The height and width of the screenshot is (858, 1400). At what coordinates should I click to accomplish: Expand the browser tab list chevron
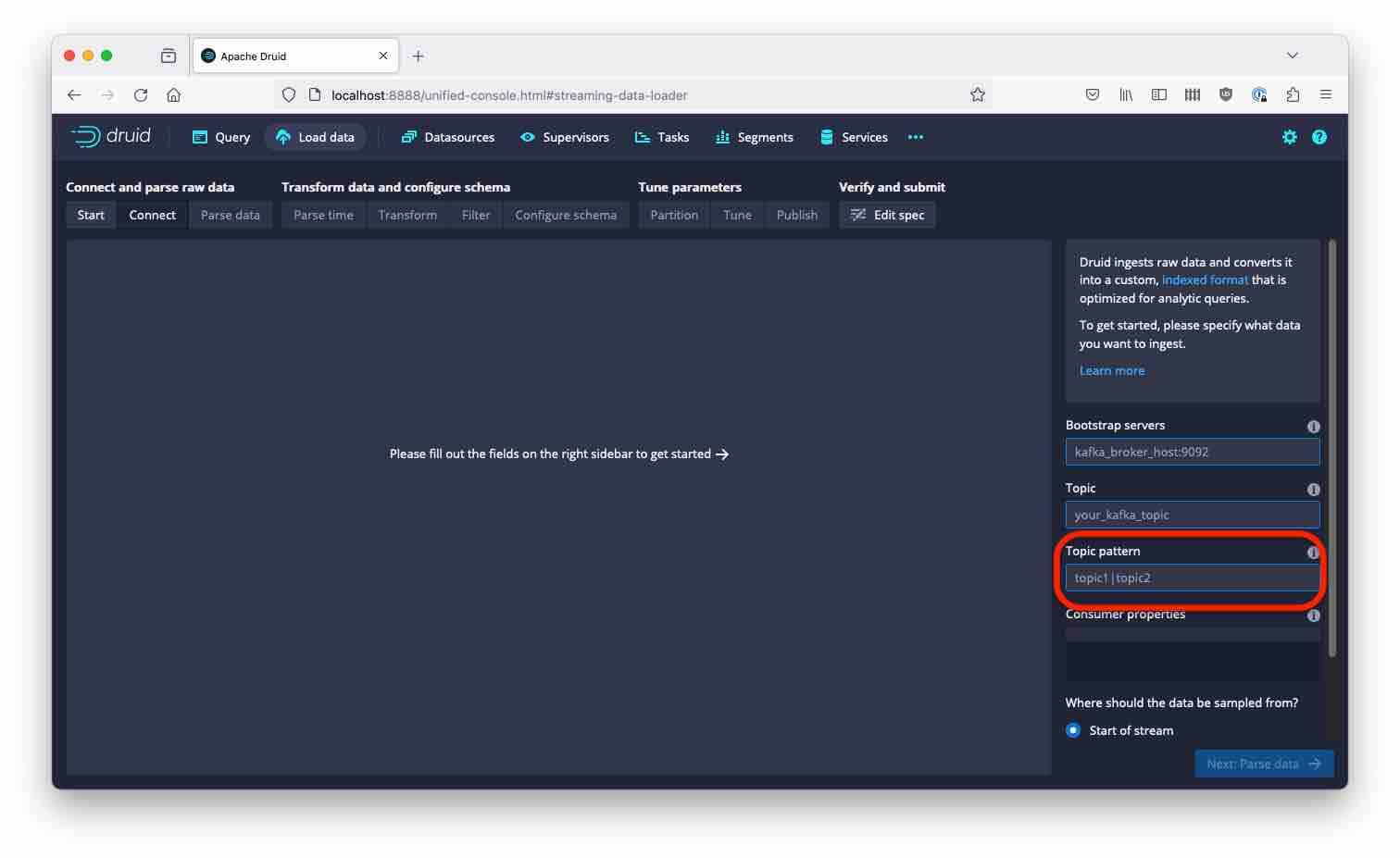click(1292, 56)
